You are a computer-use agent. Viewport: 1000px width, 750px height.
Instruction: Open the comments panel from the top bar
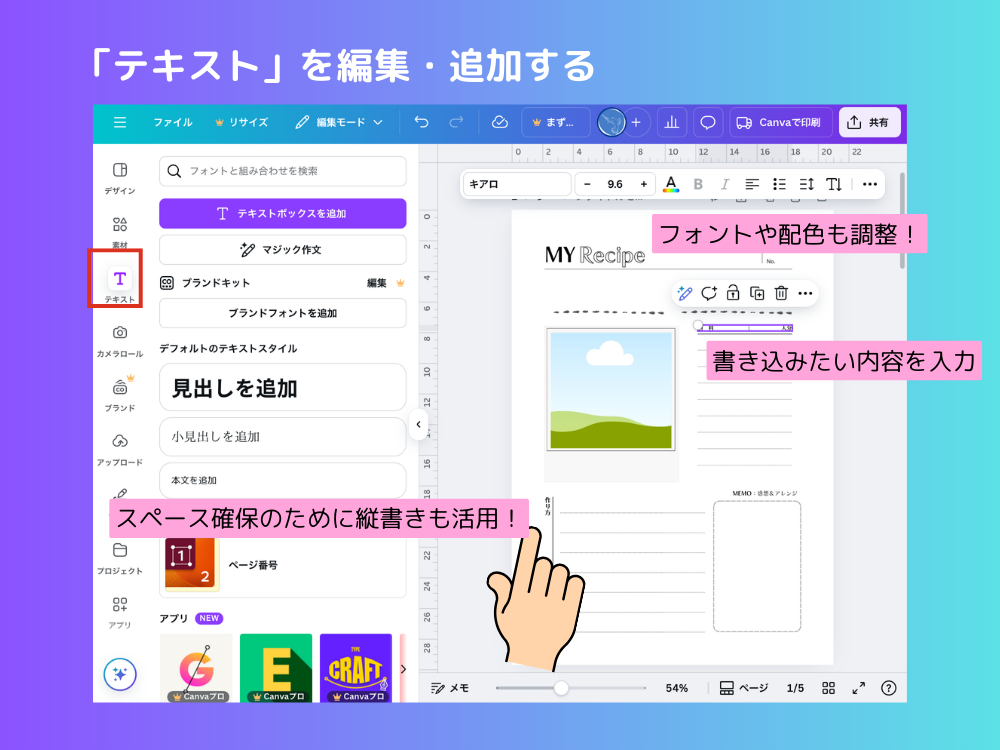click(x=707, y=123)
